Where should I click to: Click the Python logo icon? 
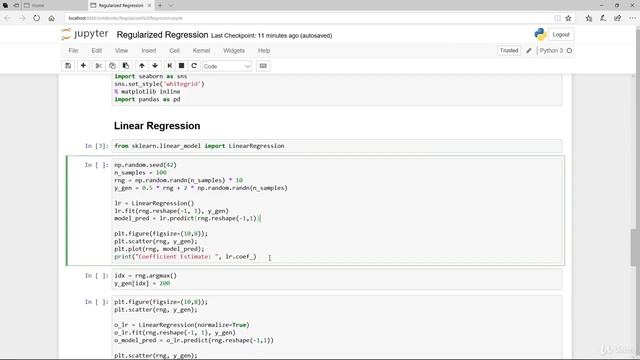[x=540, y=34]
